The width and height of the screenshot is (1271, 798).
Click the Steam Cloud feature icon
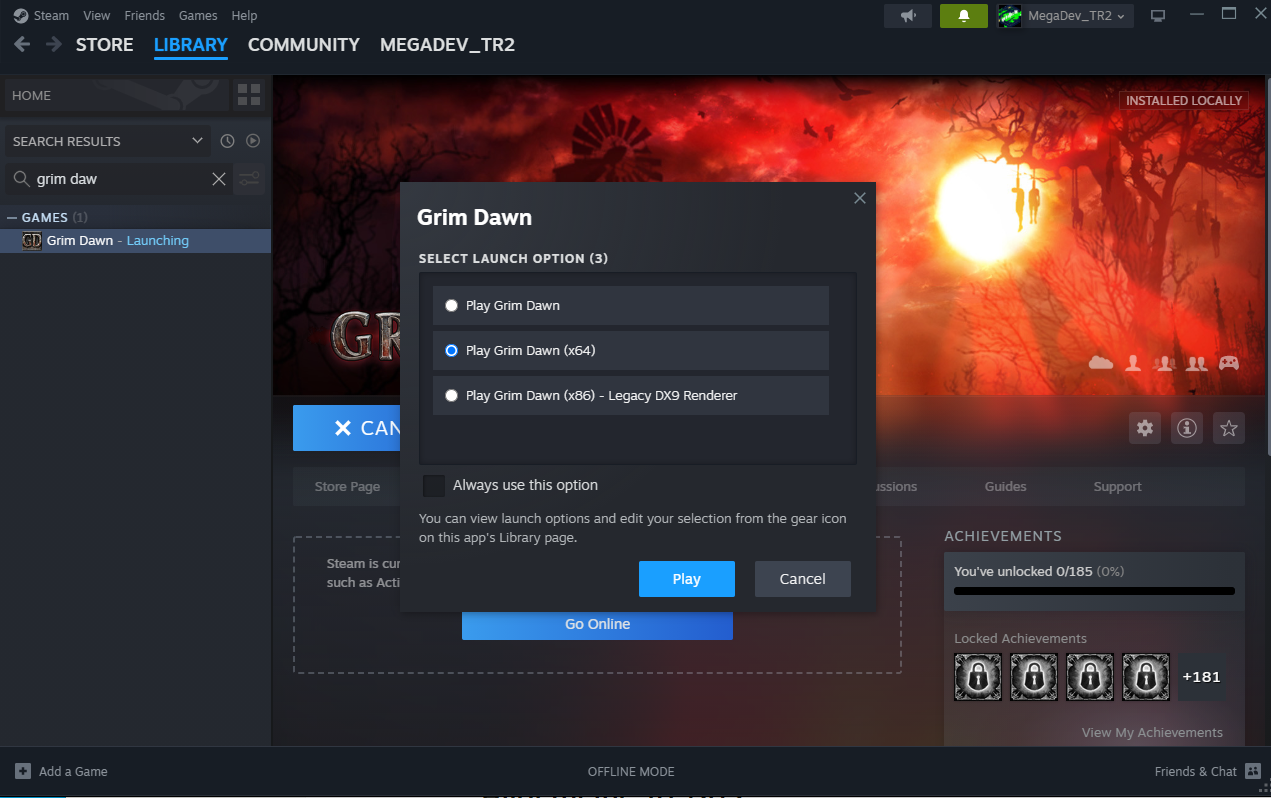1101,363
